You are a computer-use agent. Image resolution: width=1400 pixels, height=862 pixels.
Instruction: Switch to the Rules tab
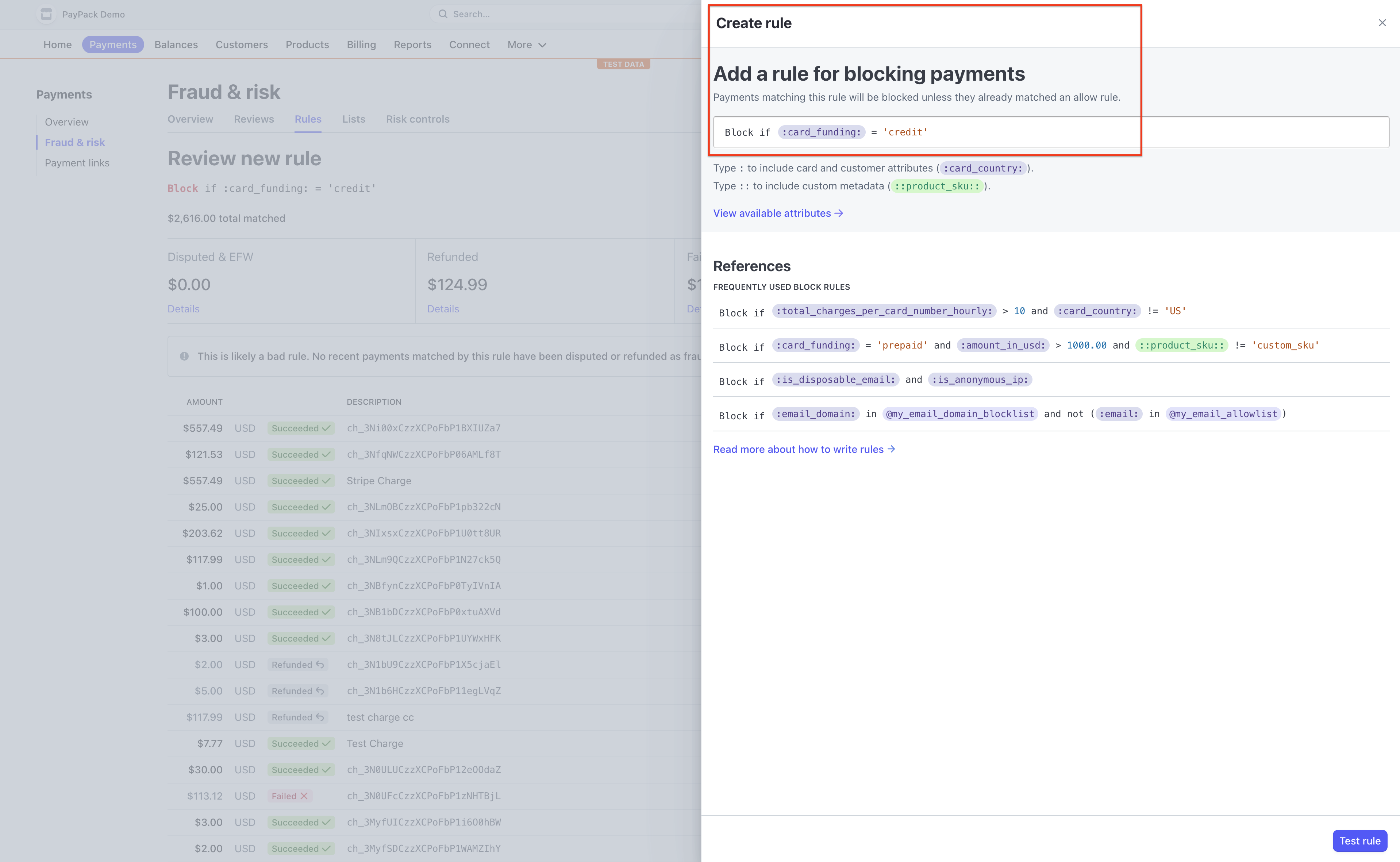[x=308, y=119]
